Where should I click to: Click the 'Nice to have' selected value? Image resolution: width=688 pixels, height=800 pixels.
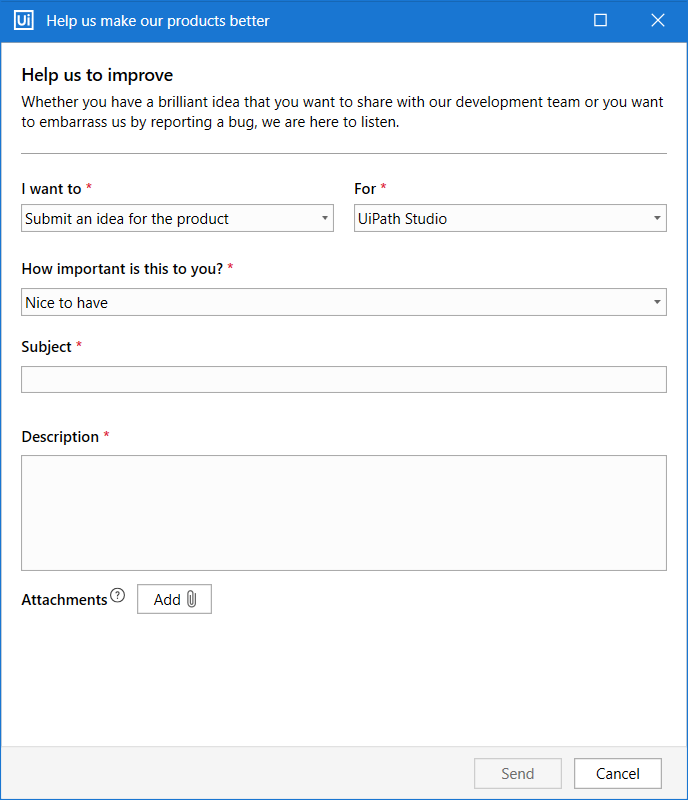[67, 302]
